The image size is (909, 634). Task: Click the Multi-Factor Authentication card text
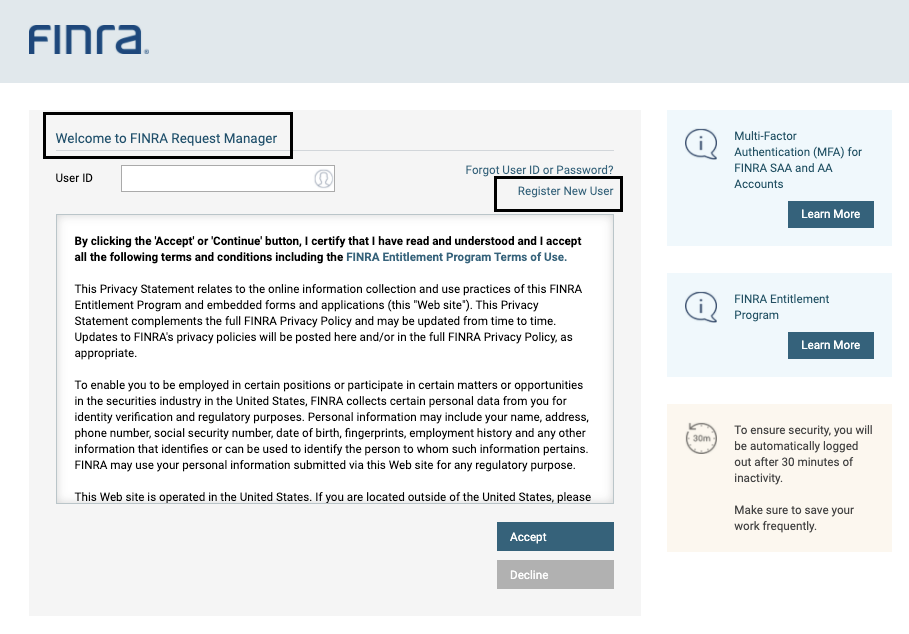[x=797, y=160]
